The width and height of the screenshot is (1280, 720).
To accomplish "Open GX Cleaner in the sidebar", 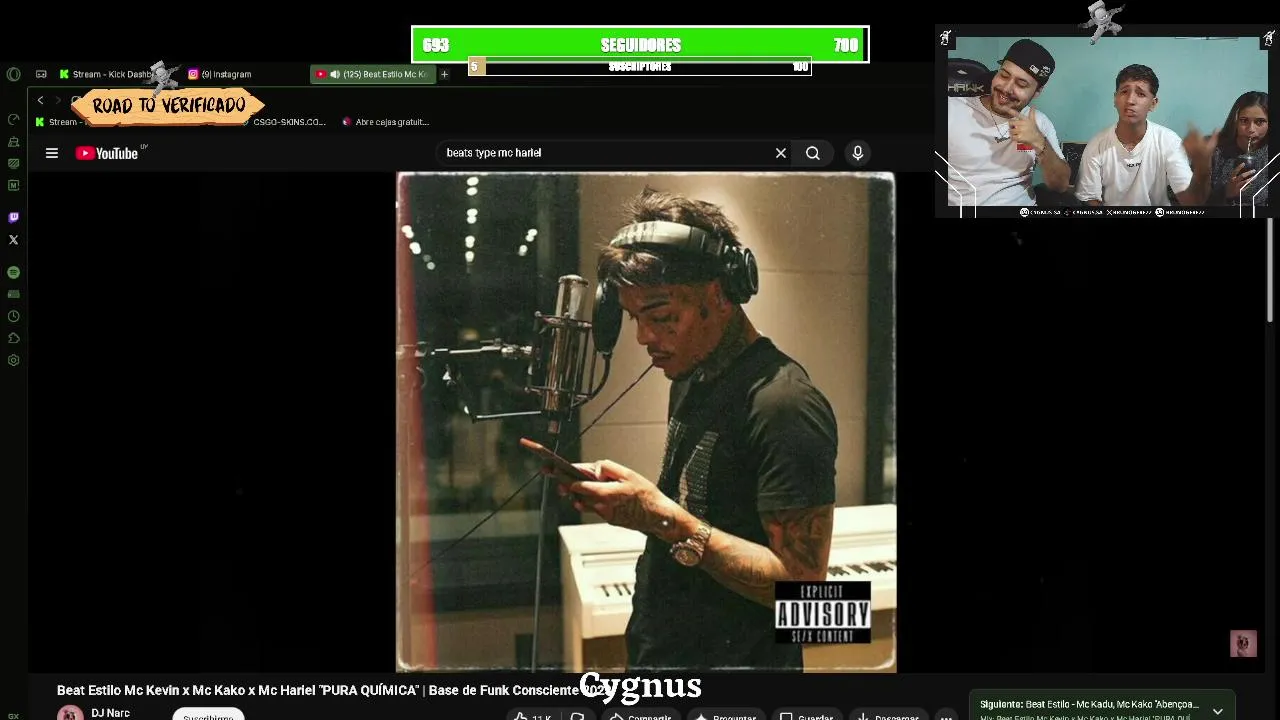I will (x=13, y=142).
